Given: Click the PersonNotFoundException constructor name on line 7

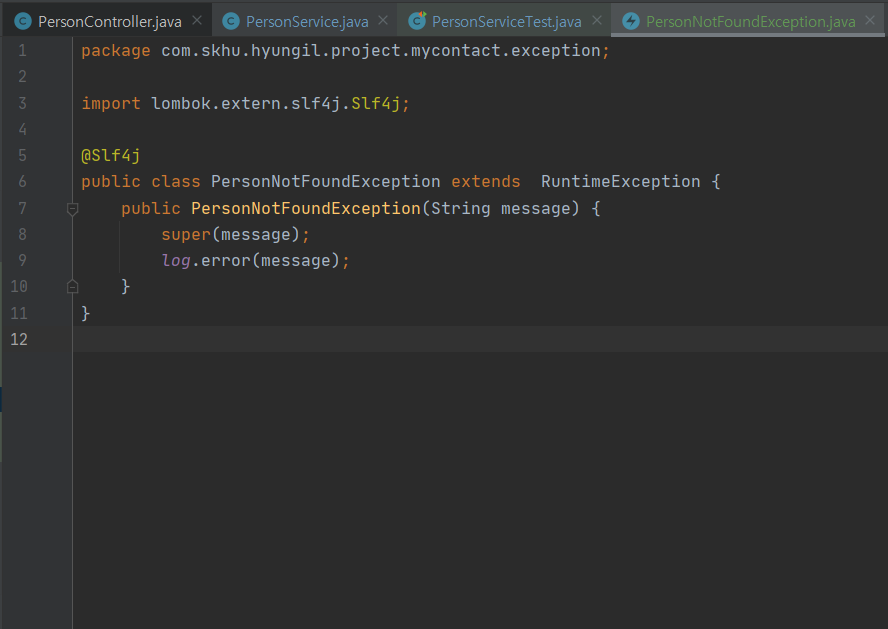Looking at the screenshot, I should pyautogui.click(x=306, y=208).
